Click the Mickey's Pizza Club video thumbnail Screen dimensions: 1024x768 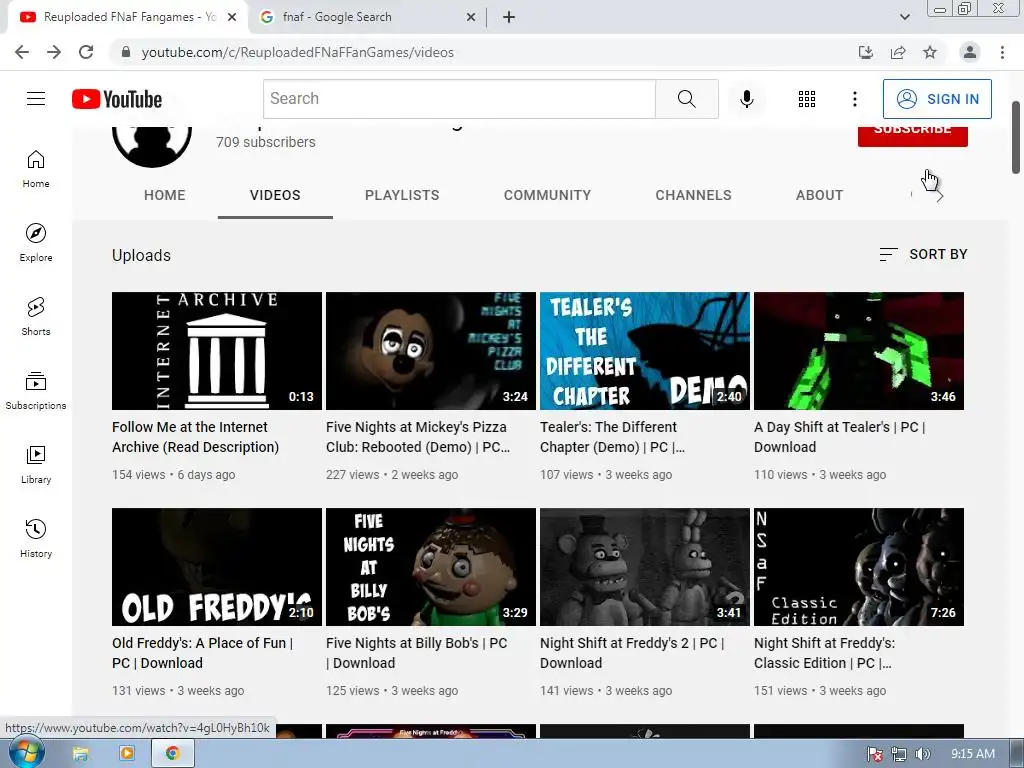[431, 351]
